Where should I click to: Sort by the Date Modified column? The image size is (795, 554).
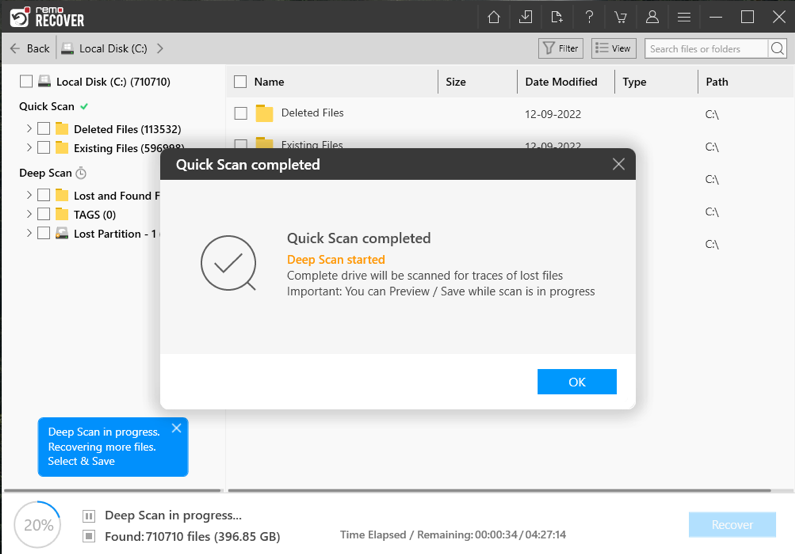coord(561,82)
